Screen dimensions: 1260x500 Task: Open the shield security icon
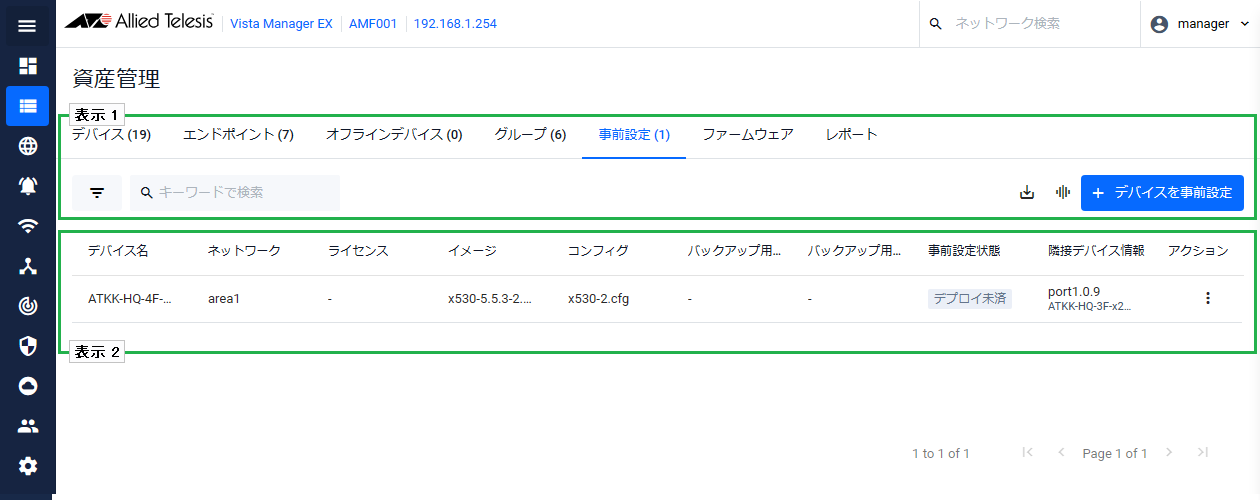click(x=27, y=346)
